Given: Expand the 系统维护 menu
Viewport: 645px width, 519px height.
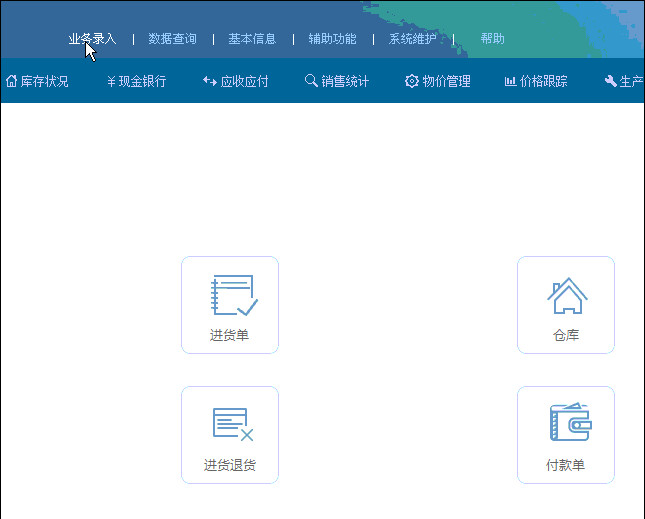Looking at the screenshot, I should point(412,39).
